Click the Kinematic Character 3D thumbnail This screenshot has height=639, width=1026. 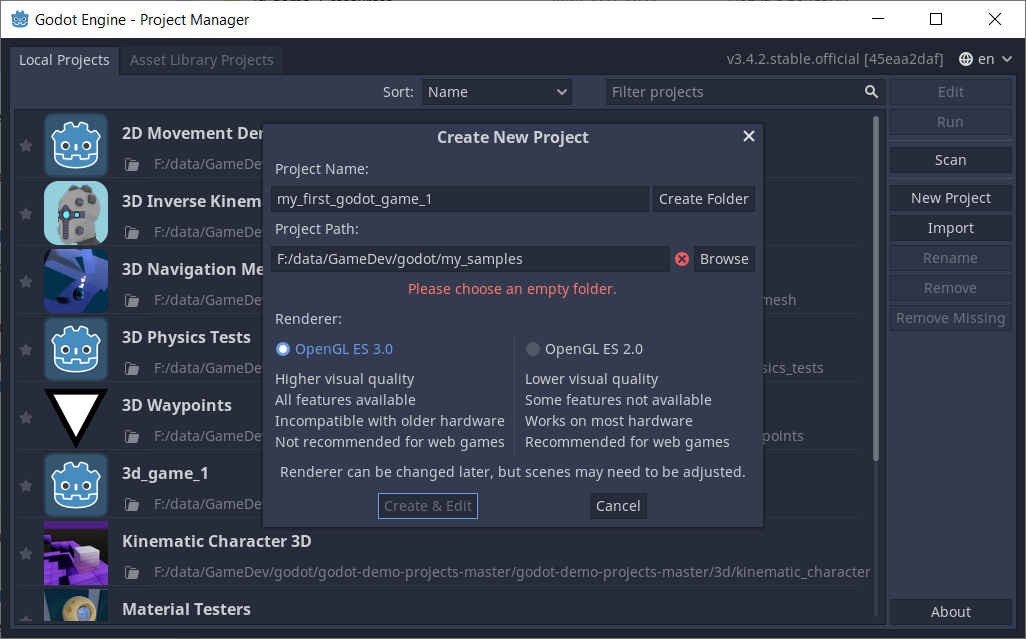[76, 553]
